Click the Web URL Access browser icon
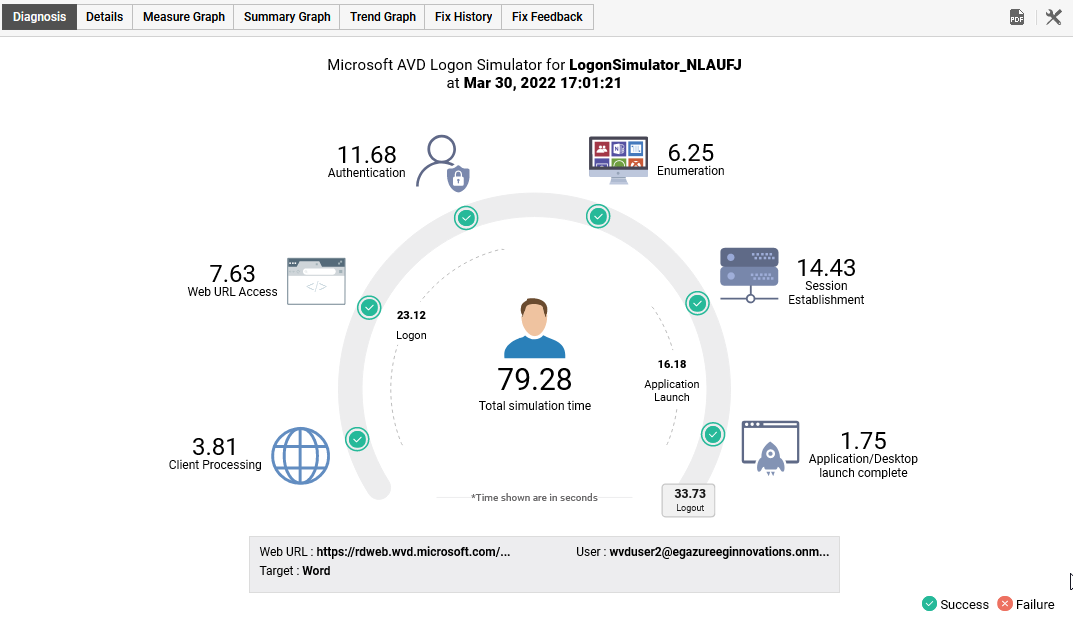Image resolution: width=1073 pixels, height=622 pixels. coord(316,281)
